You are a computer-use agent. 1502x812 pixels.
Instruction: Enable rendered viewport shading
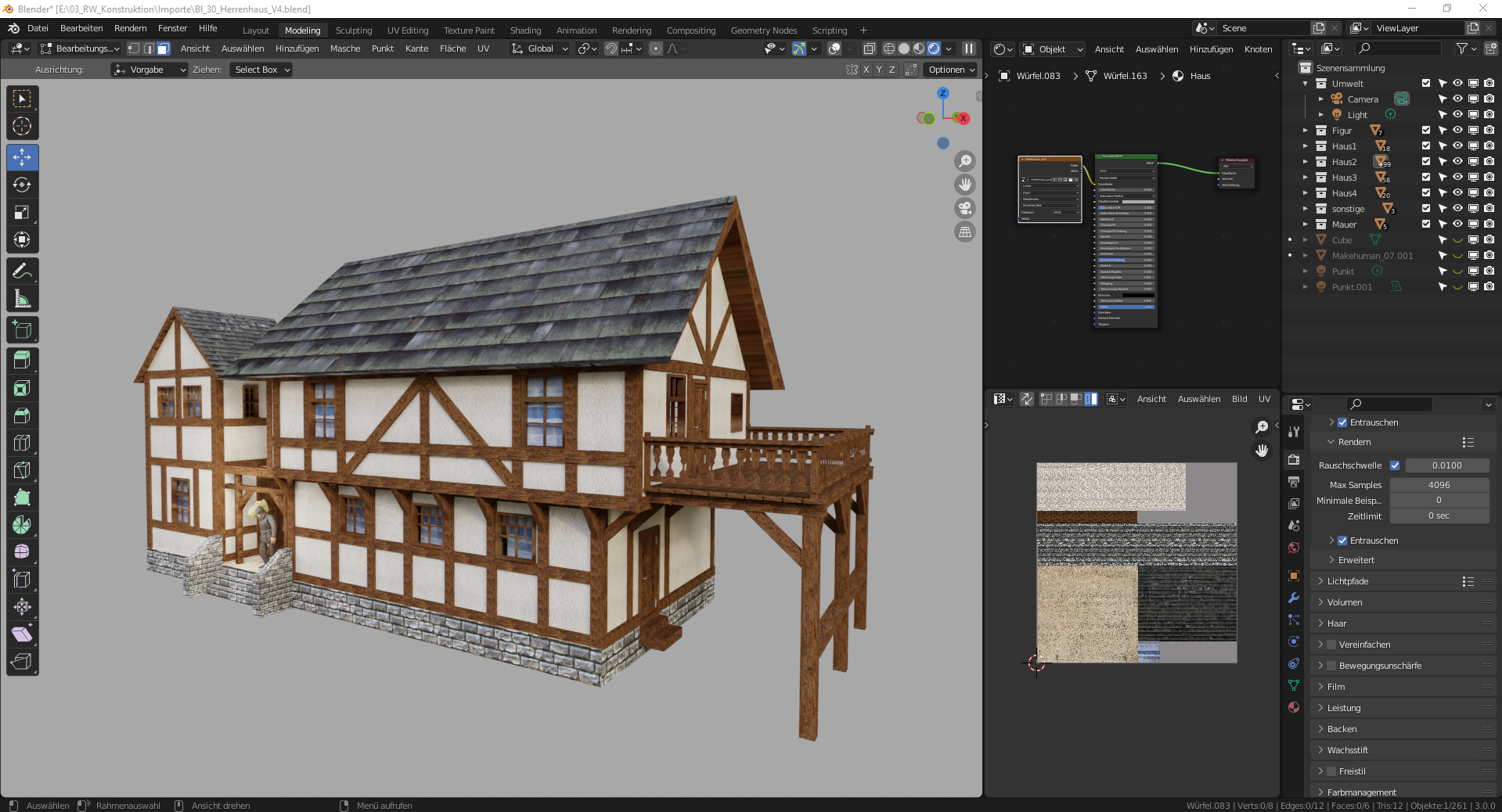tap(934, 49)
